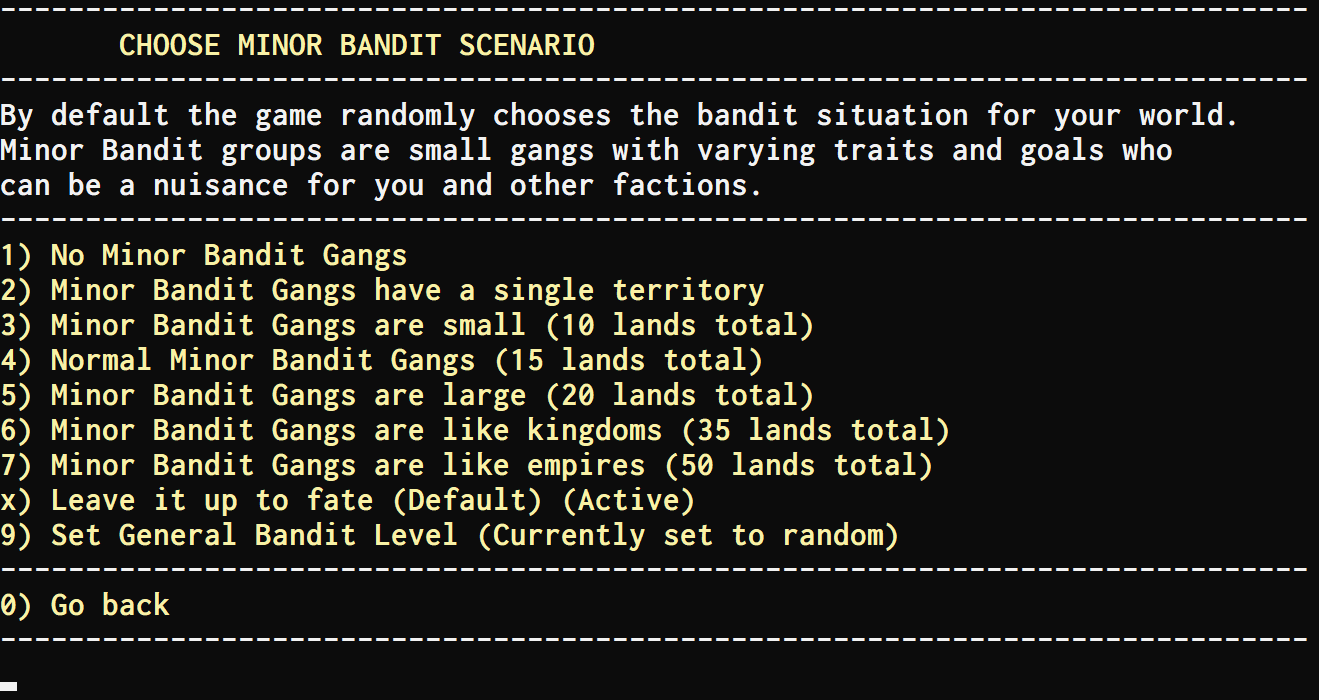Click the (Active) status marker
The height and width of the screenshot is (700, 1319).
click(x=636, y=500)
